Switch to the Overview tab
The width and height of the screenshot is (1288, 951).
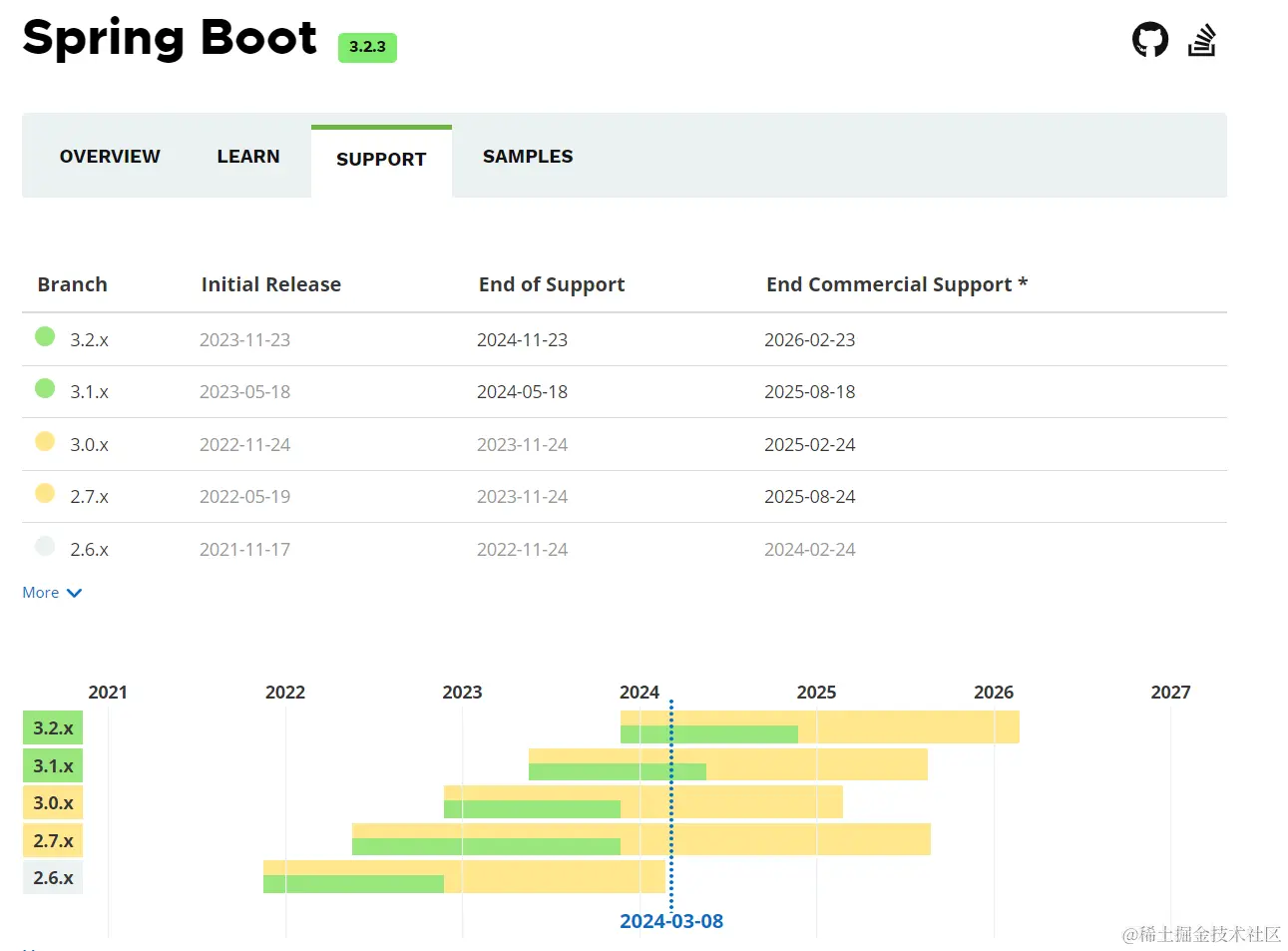pyautogui.click(x=110, y=157)
